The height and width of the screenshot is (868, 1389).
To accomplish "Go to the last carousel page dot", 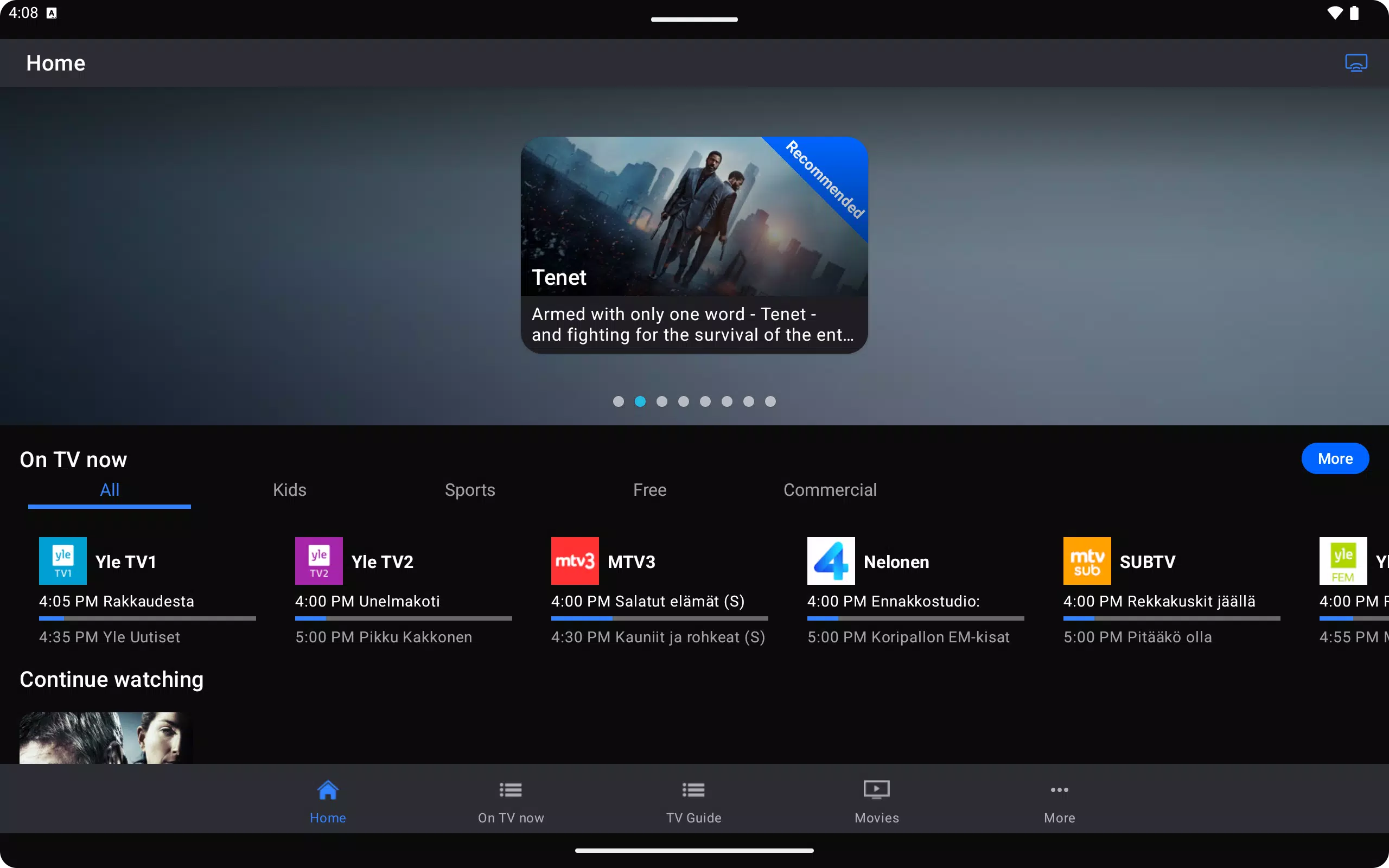I will (x=770, y=401).
